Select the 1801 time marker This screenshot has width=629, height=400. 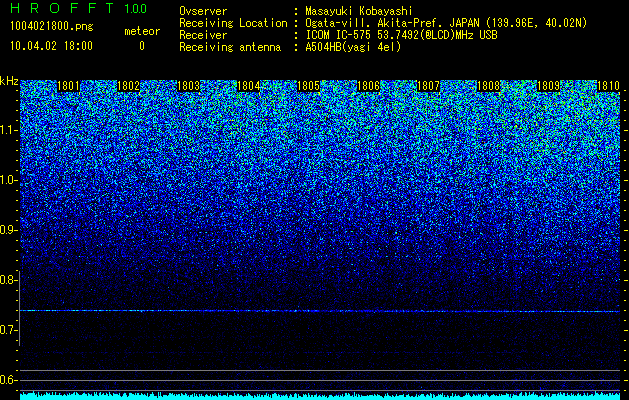[x=69, y=86]
